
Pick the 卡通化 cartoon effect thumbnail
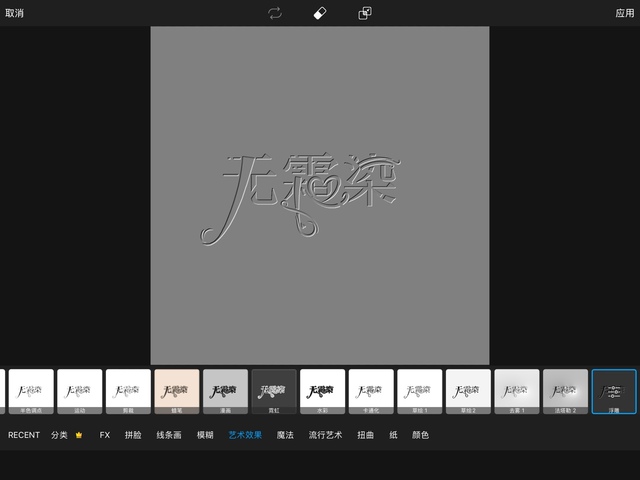371,391
